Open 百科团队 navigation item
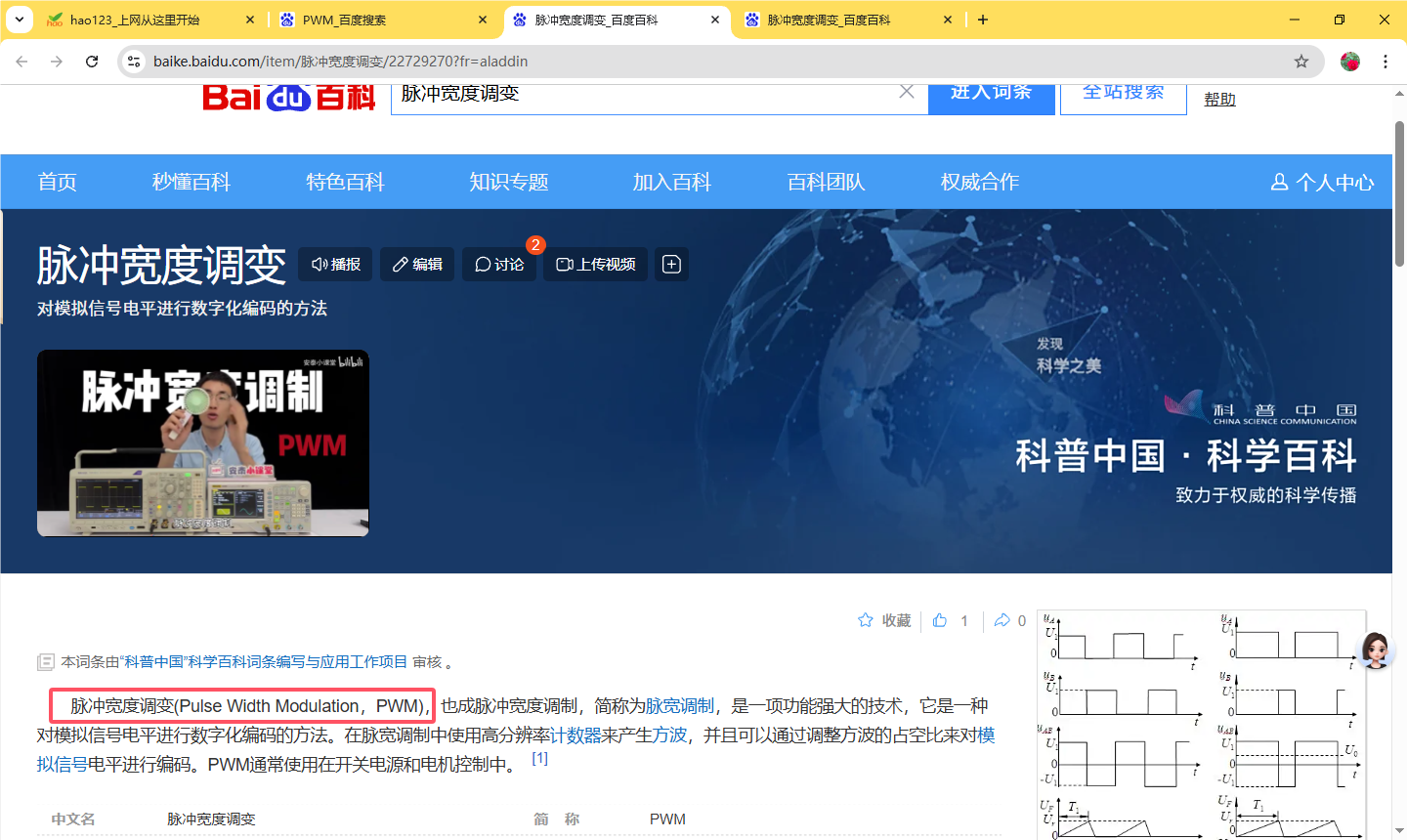This screenshot has height=840, width=1407. [x=827, y=182]
